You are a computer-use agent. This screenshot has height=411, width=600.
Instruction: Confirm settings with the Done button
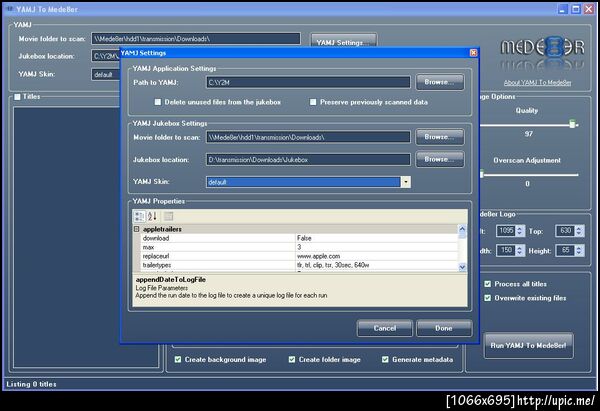coord(444,328)
